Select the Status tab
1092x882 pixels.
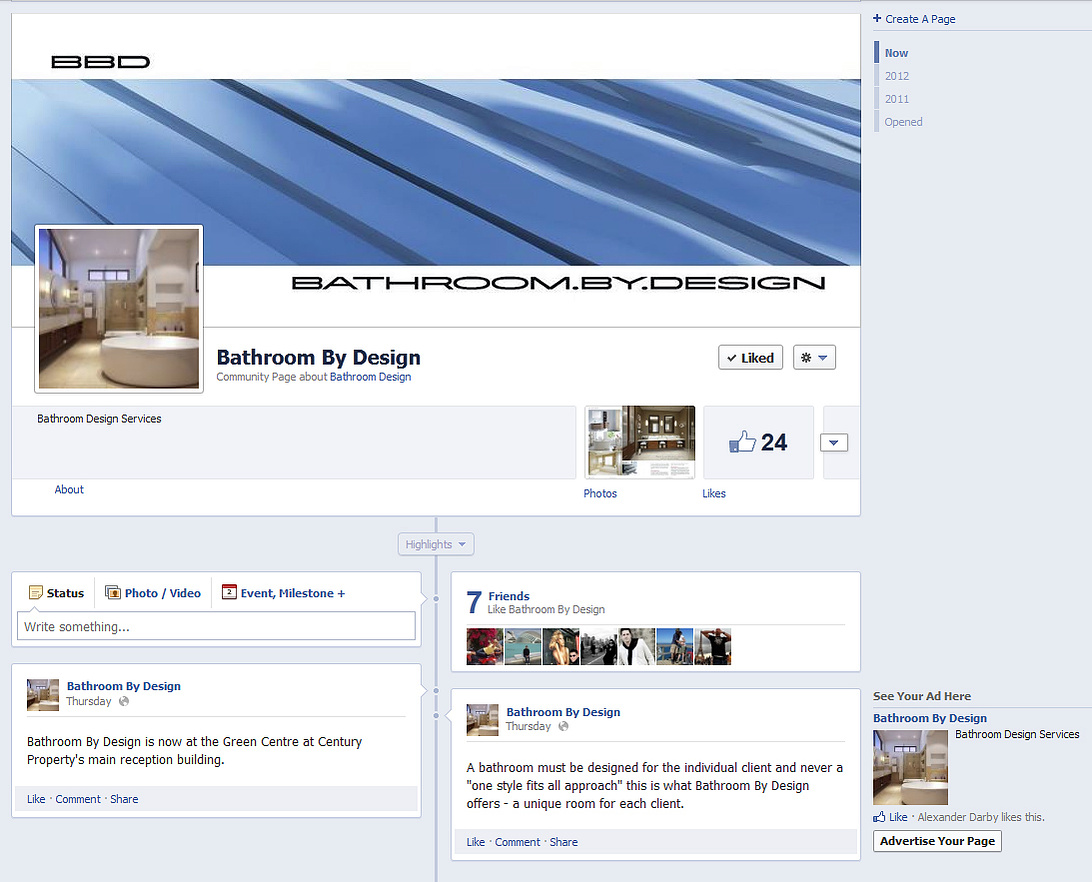[x=56, y=593]
